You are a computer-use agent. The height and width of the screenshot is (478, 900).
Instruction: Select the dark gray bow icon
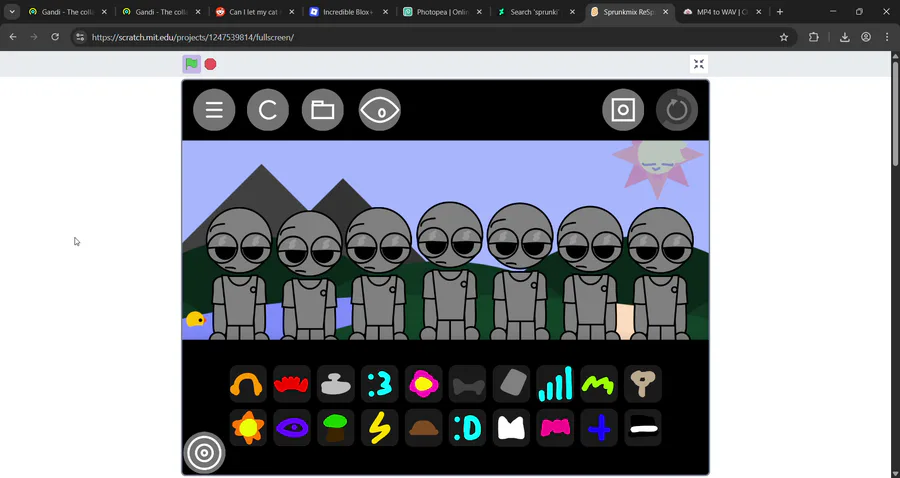click(467, 384)
